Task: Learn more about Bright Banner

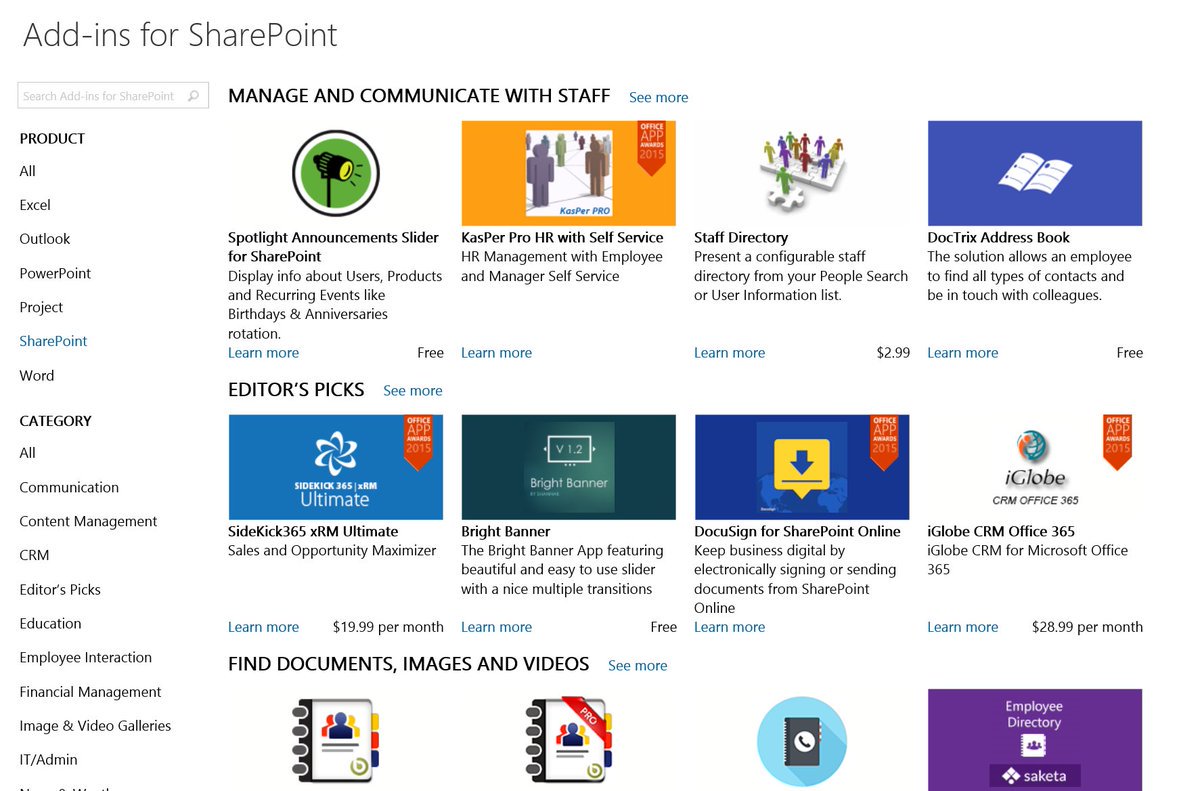Action: tap(496, 627)
